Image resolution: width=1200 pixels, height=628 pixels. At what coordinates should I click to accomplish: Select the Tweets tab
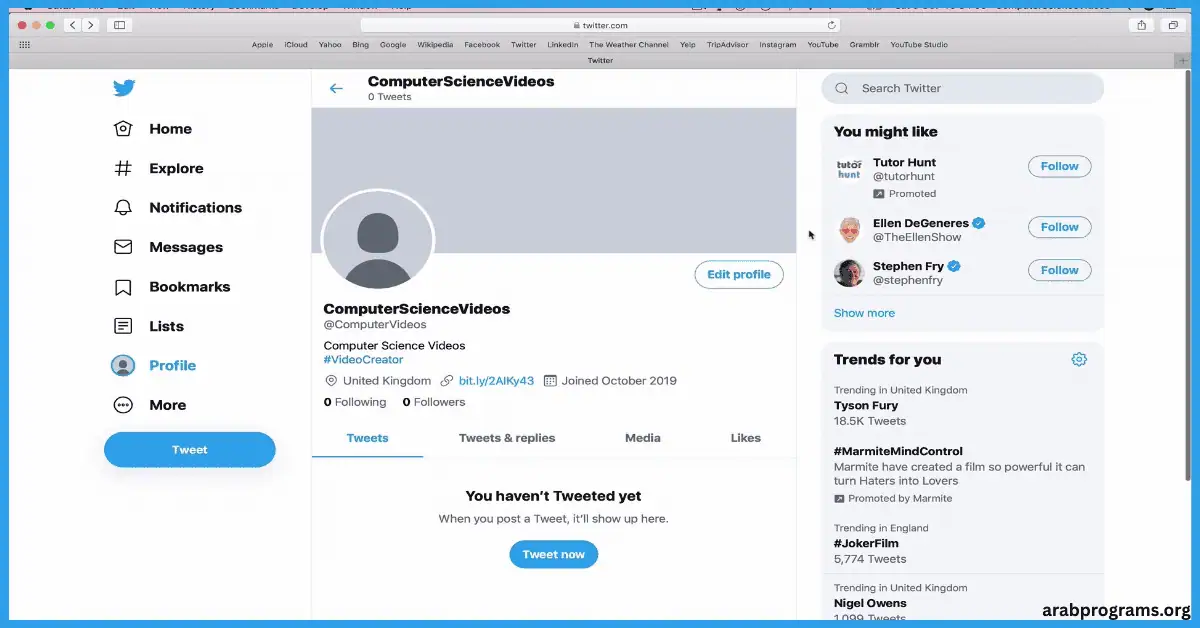tap(367, 438)
